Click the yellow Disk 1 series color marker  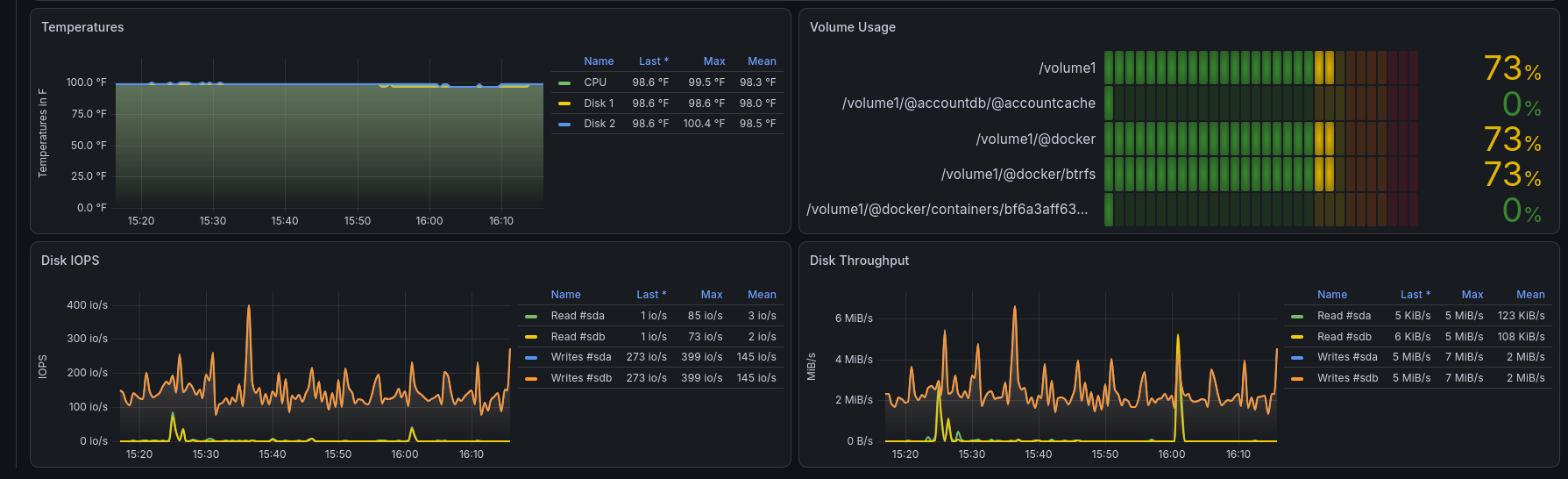click(x=564, y=104)
